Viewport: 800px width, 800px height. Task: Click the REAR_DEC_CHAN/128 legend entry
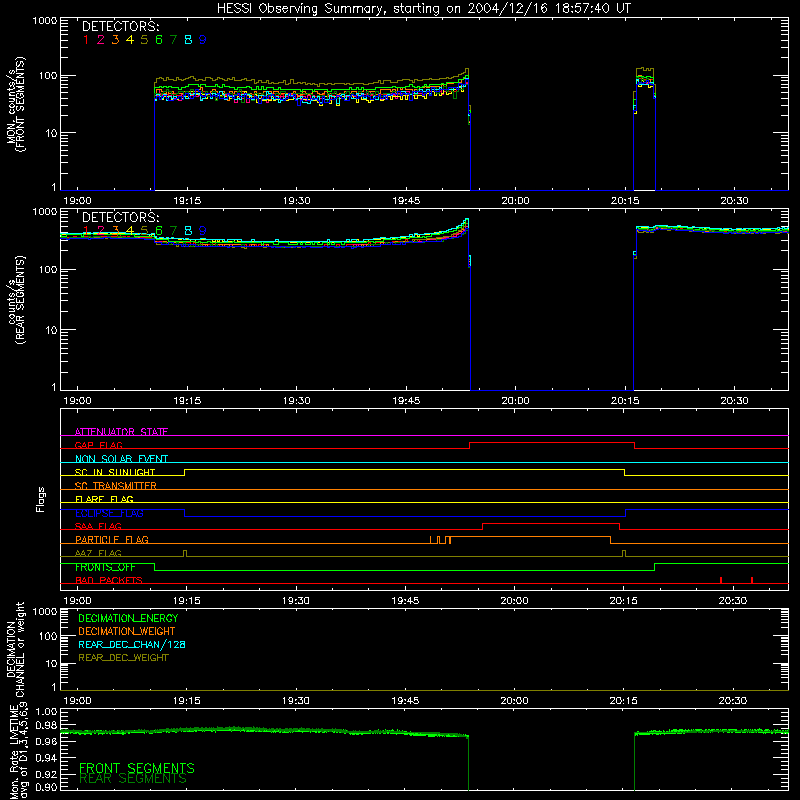pos(132,644)
